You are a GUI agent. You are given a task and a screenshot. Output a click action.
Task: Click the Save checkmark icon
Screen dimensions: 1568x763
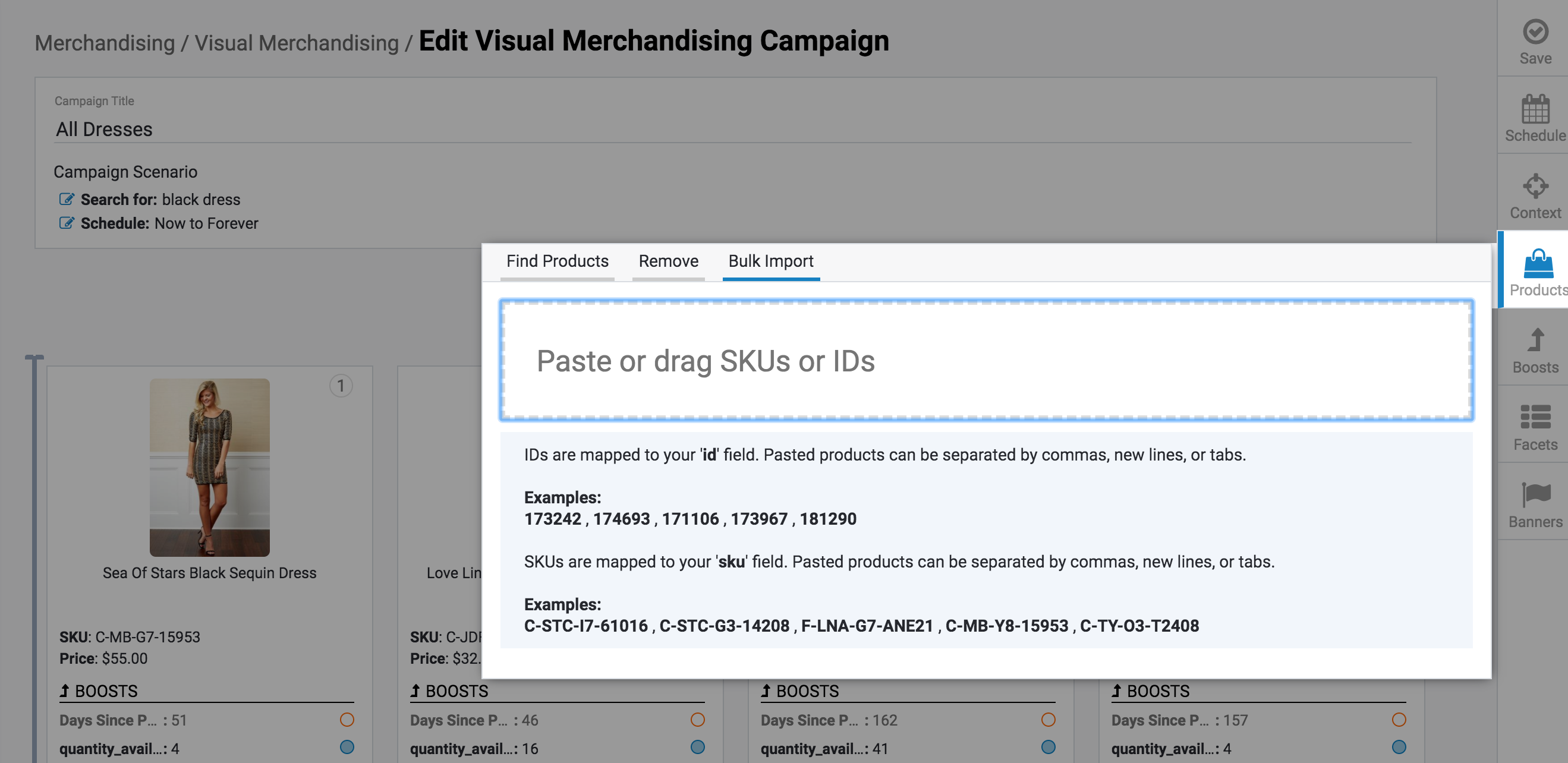1535,31
